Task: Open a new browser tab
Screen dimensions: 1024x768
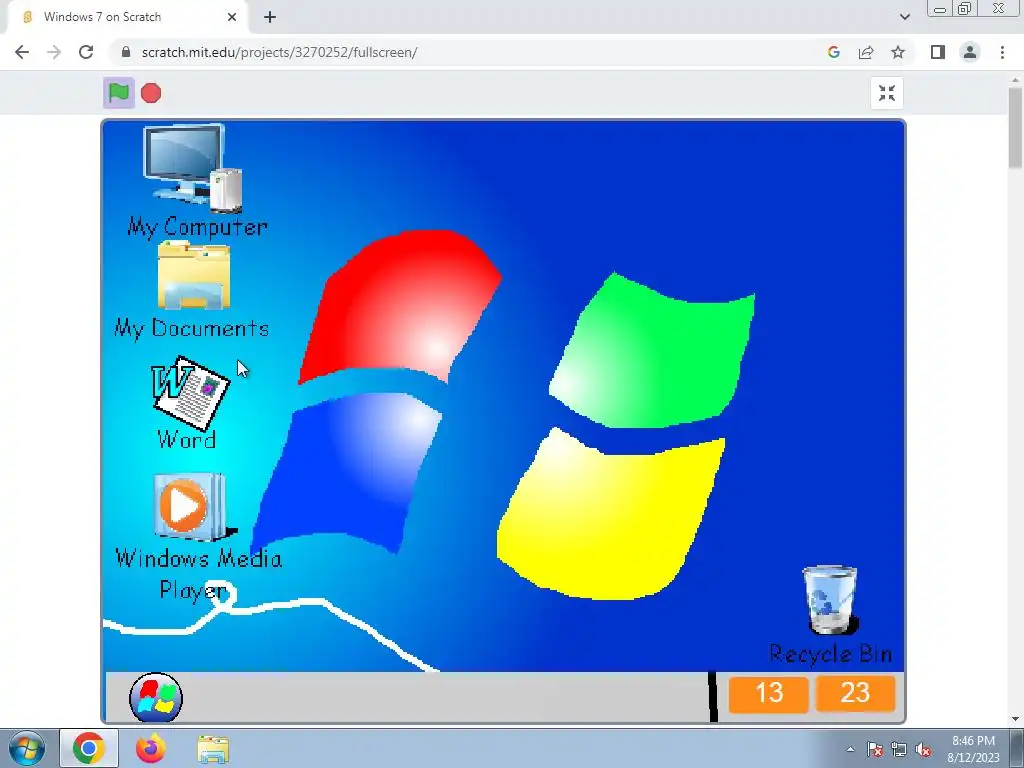Action: pyautogui.click(x=270, y=17)
